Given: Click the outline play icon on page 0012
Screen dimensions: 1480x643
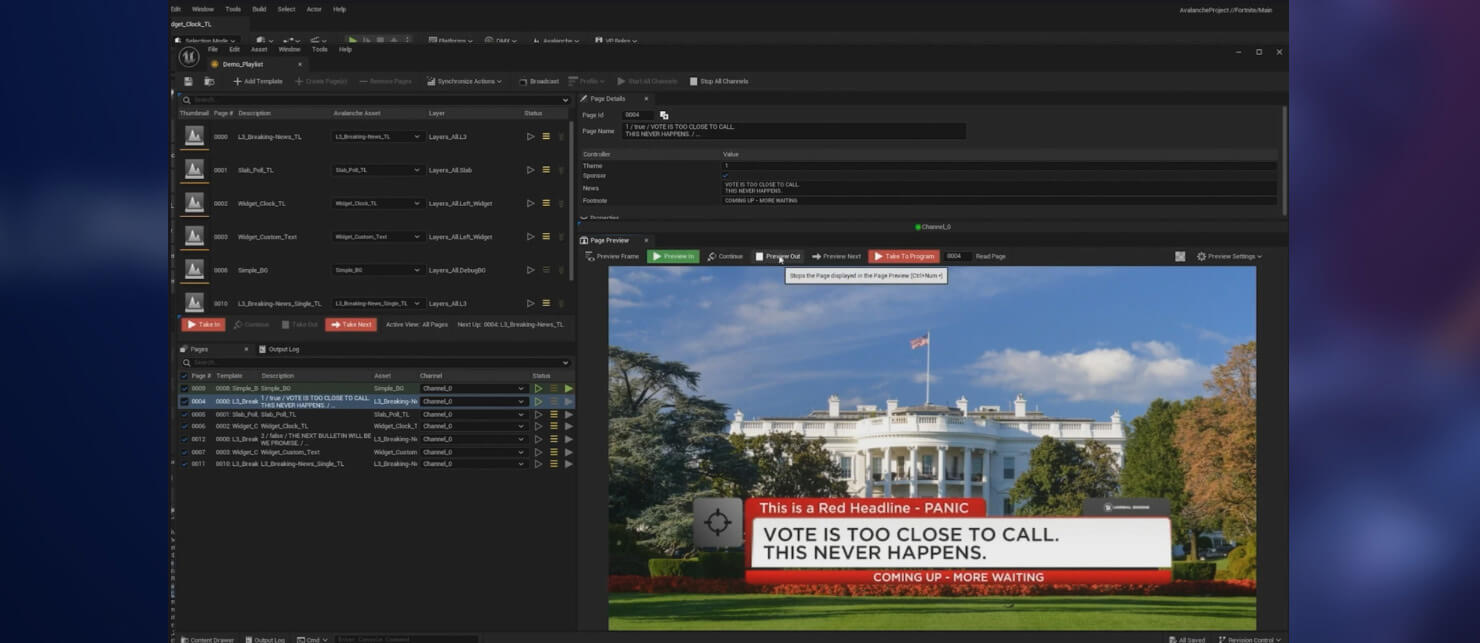Looking at the screenshot, I should click(538, 439).
